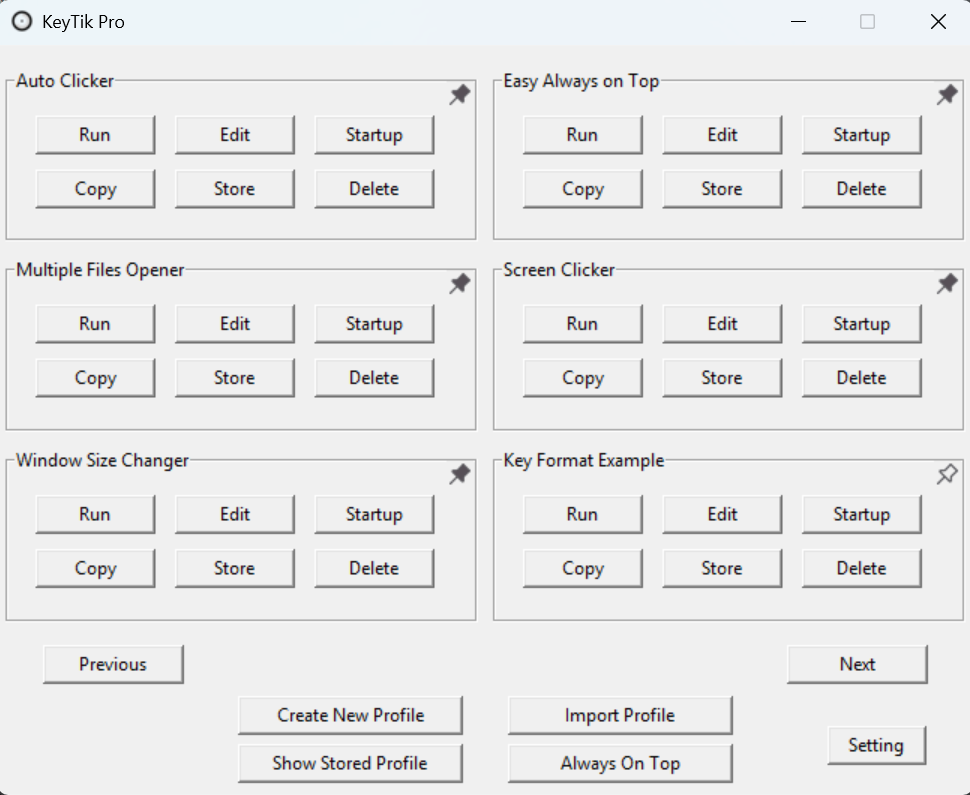Unpin the Screen Clicker profile

947,283
